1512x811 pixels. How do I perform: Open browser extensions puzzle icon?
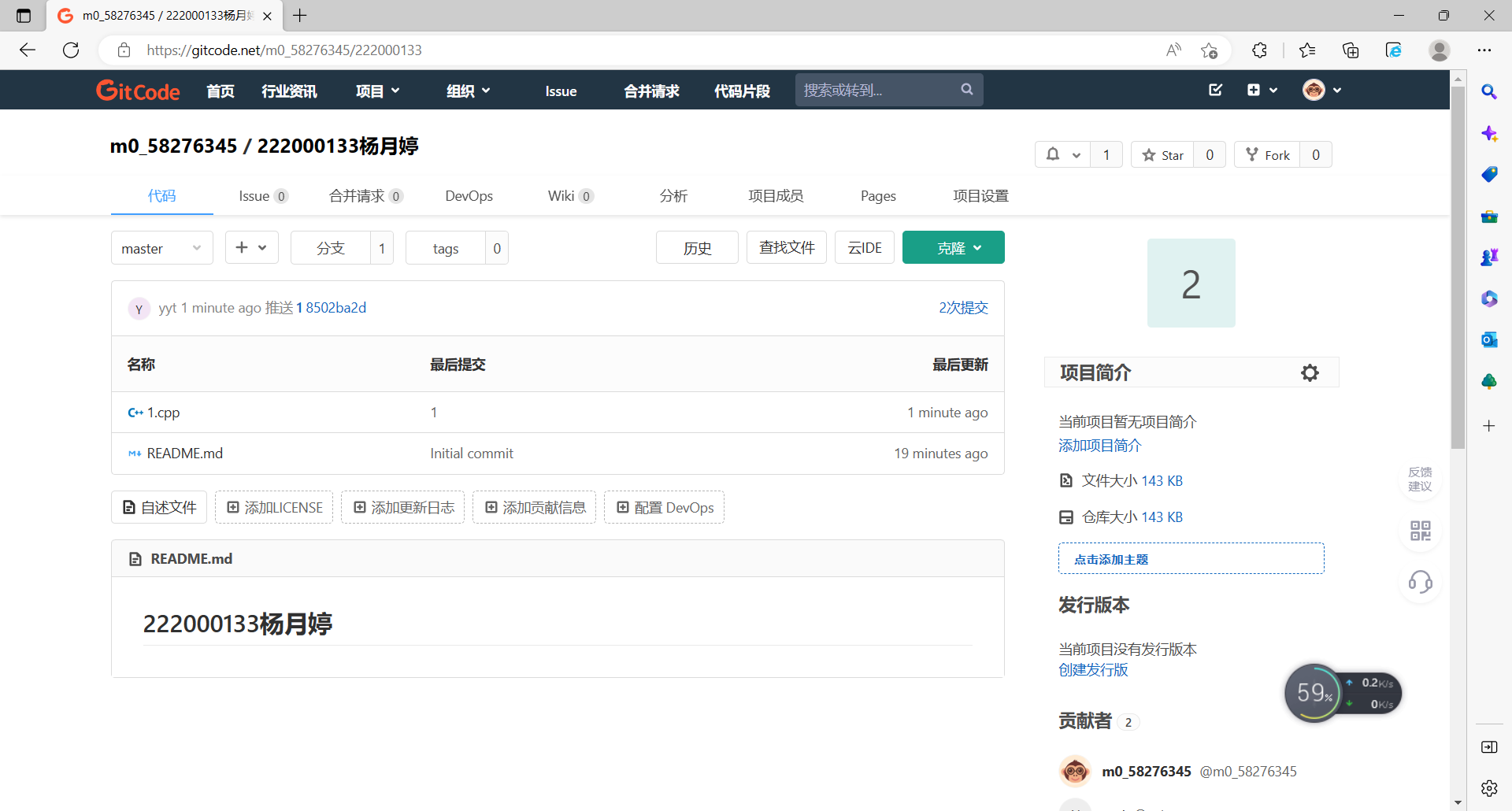[1259, 50]
